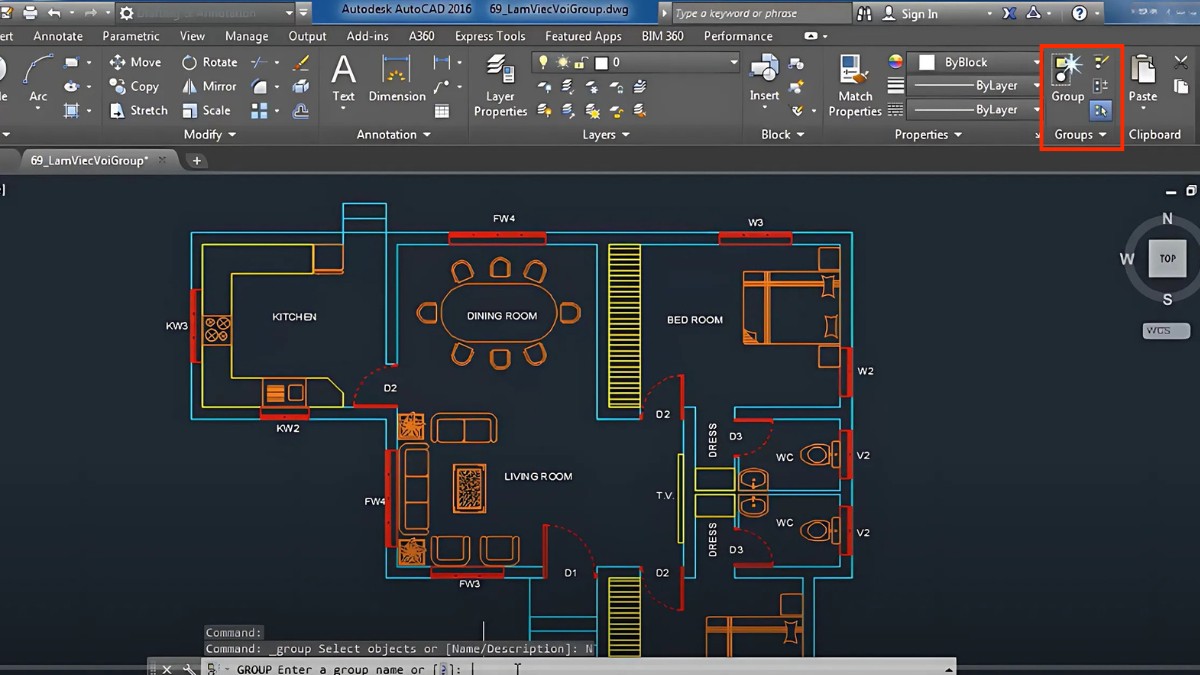Image resolution: width=1200 pixels, height=675 pixels.
Task: Switch to the 69_LamViecVoiGroup drawing tab
Action: coord(90,160)
